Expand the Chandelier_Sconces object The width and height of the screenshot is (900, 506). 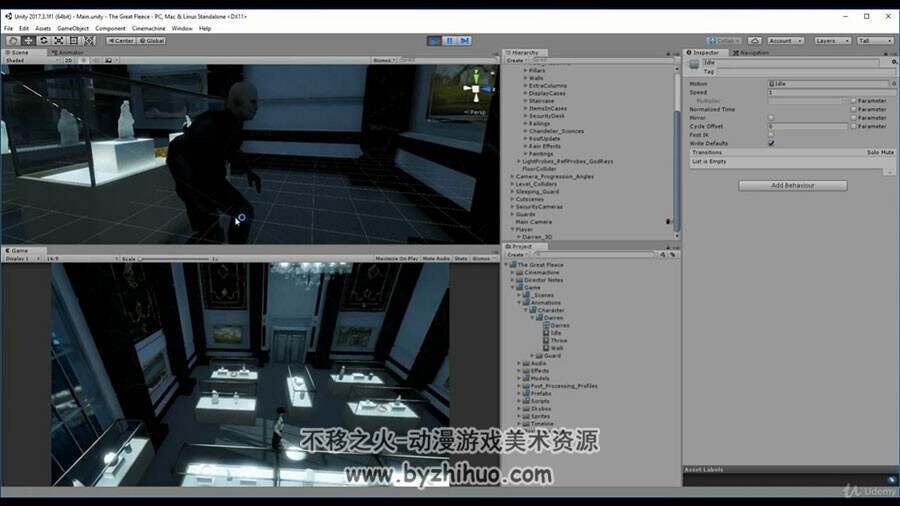tap(525, 131)
